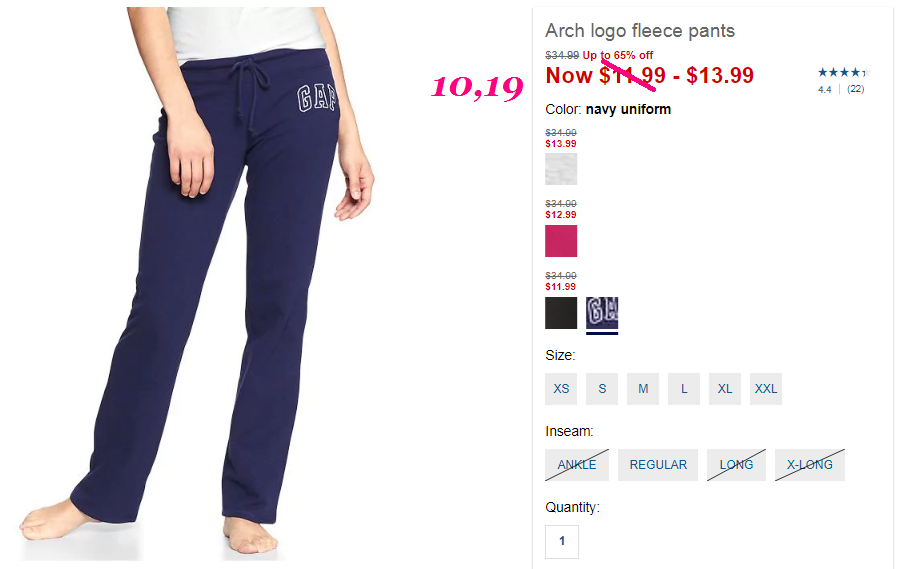The height and width of the screenshot is (569, 901).
Task: Click the Quantity input field
Action: [562, 541]
